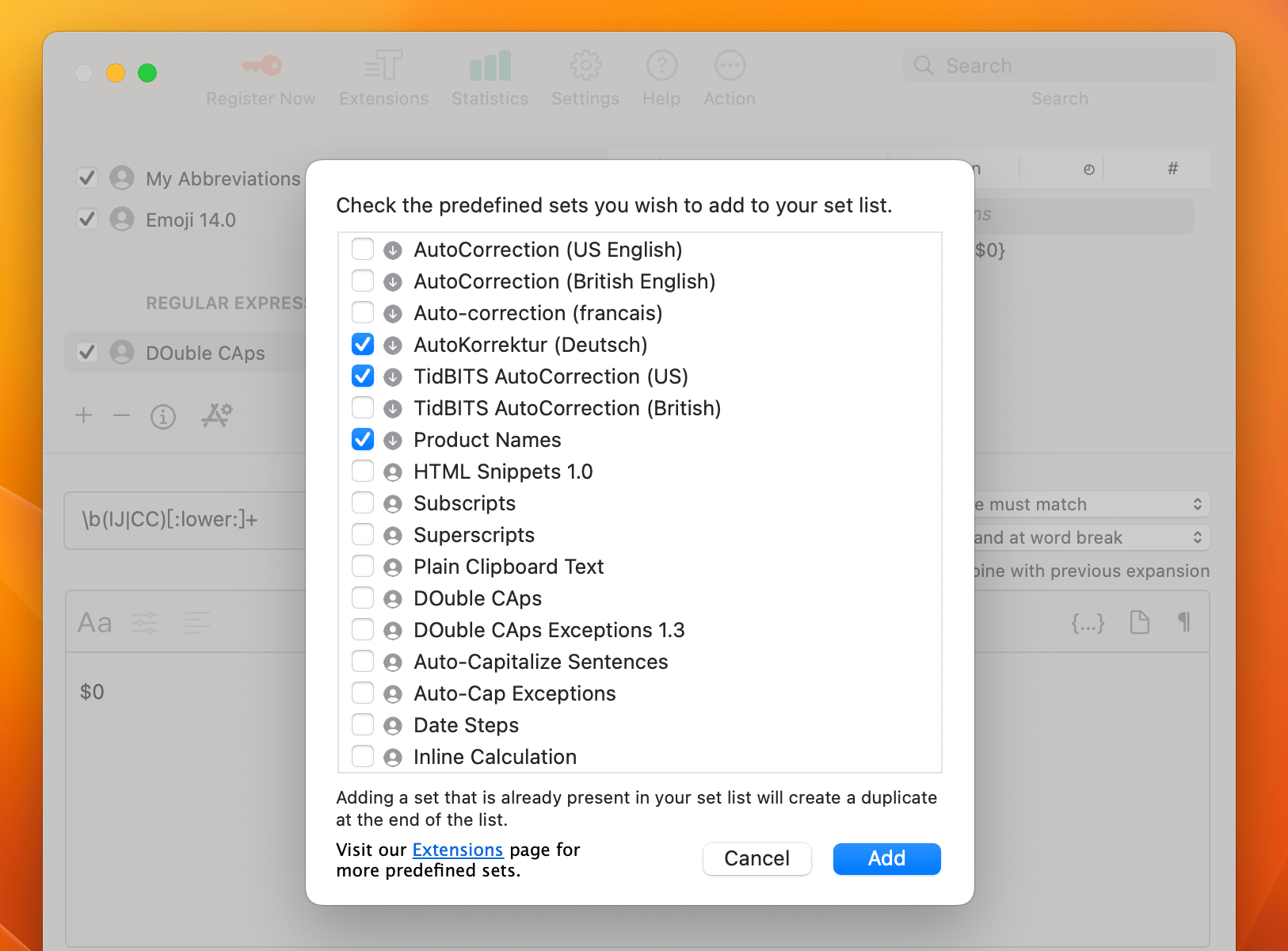Open the Help question mark icon
Viewport: 1288px width, 951px height.
point(661,66)
